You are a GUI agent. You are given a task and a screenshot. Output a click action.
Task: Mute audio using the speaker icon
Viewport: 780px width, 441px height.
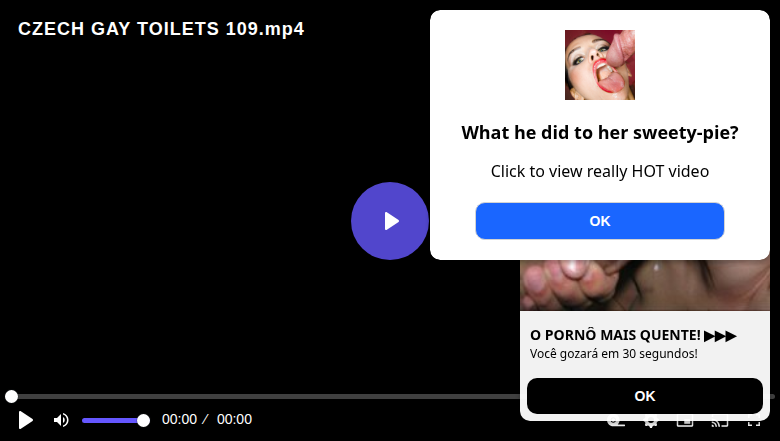(61, 420)
